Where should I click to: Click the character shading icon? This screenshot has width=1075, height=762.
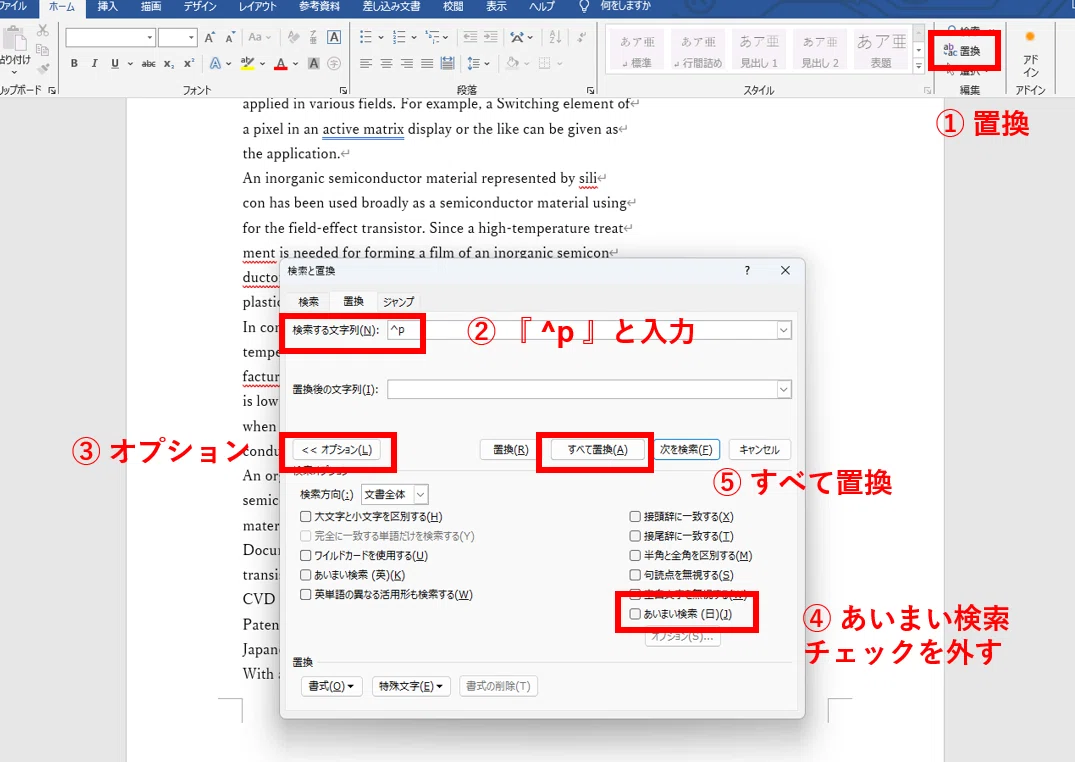coord(313,63)
